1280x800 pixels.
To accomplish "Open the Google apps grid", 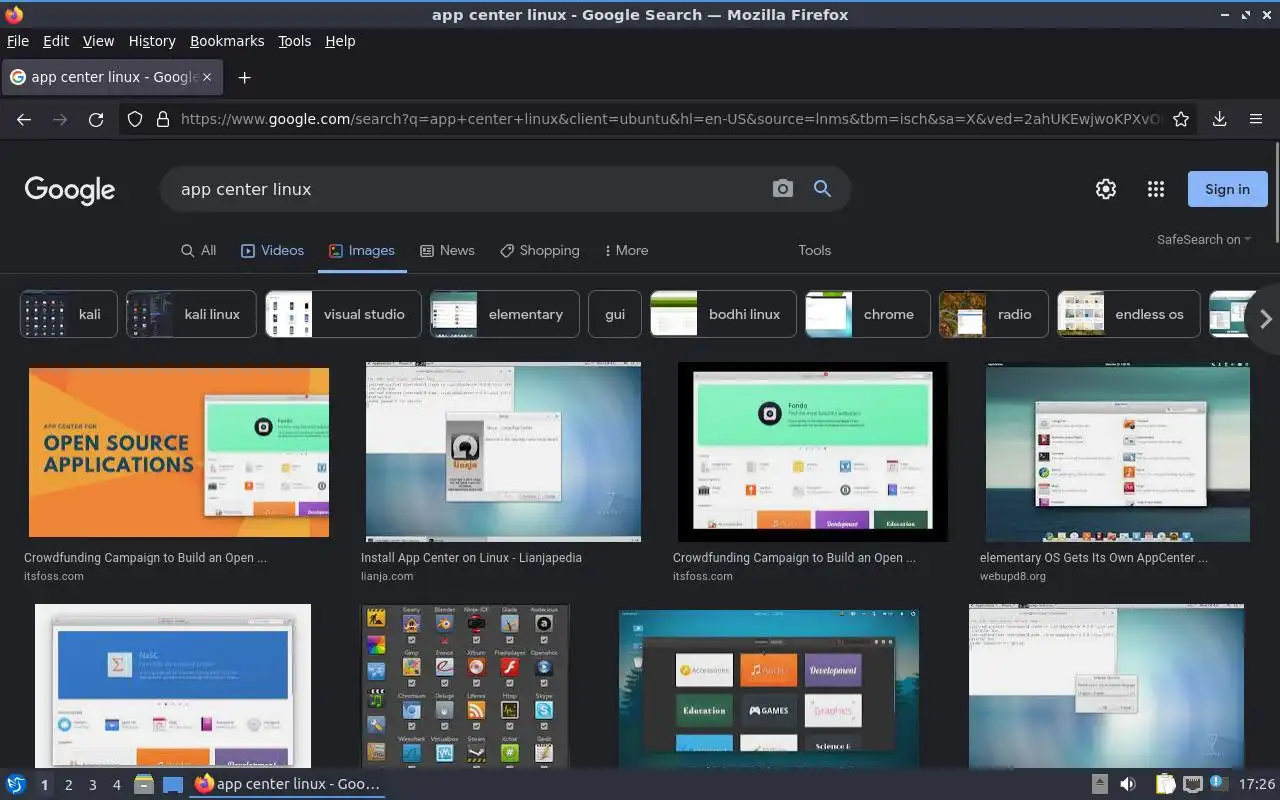I will [1156, 189].
